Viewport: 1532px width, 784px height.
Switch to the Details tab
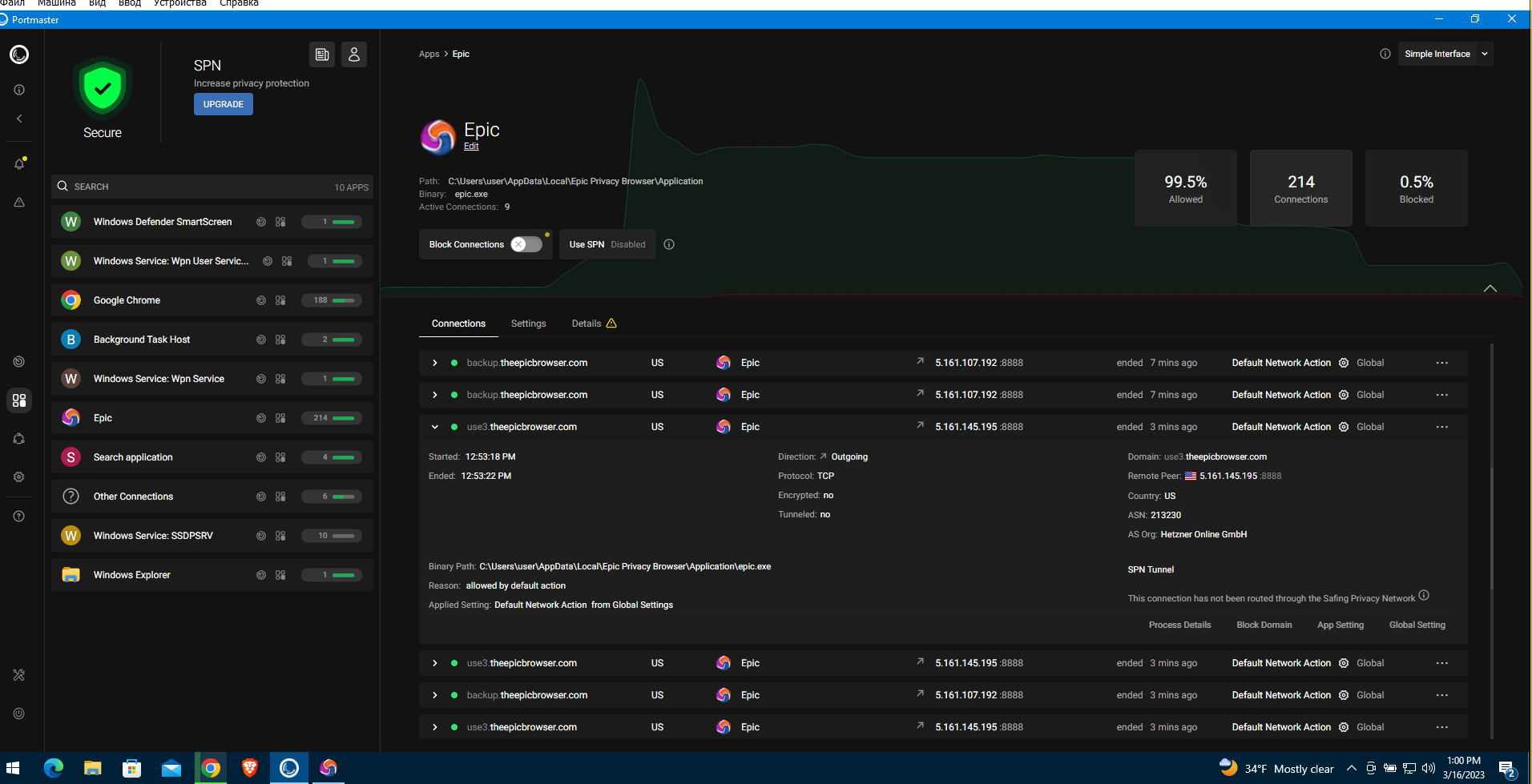point(594,324)
